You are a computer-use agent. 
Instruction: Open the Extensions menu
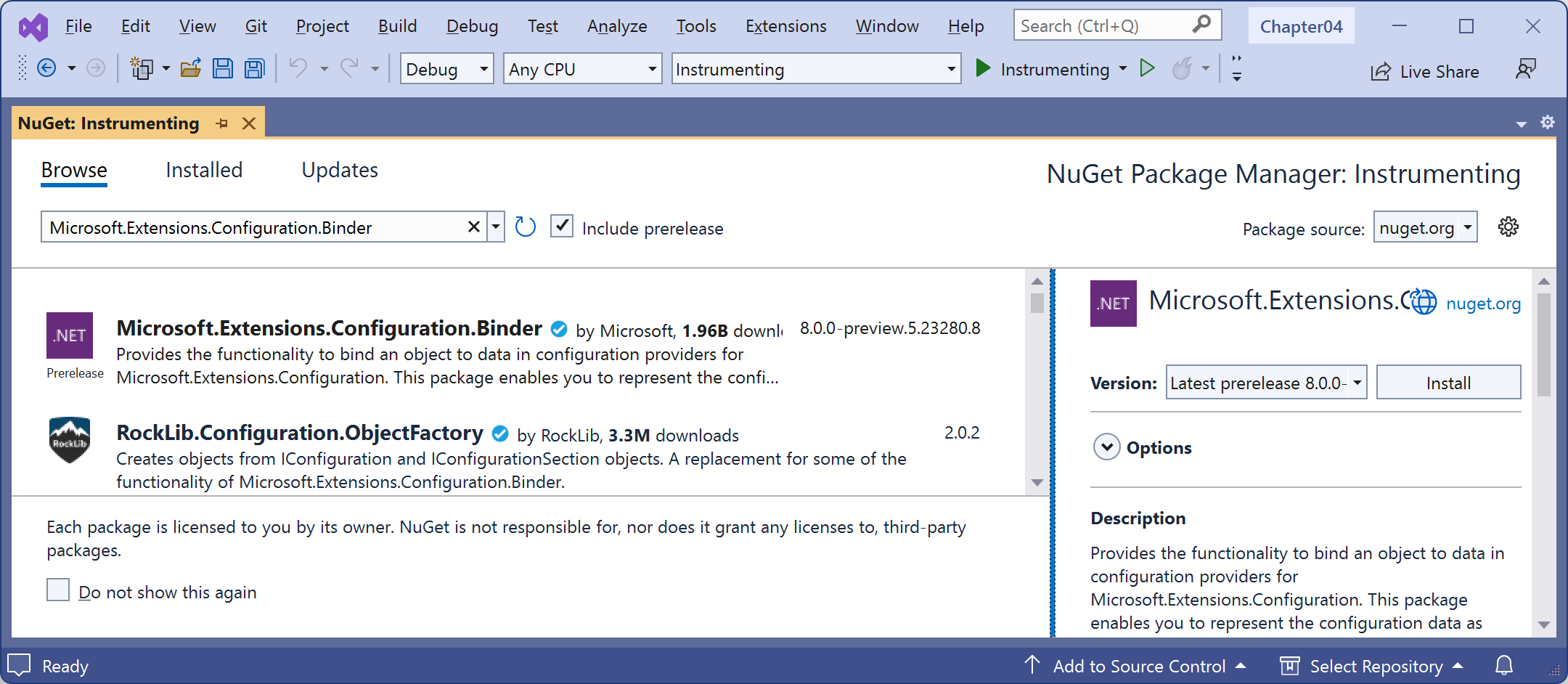786,26
